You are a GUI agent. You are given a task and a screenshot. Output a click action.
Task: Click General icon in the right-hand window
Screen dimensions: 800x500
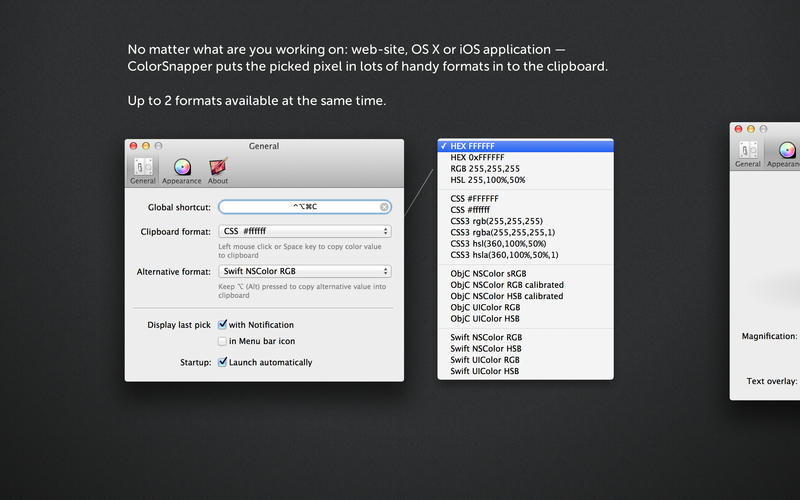(x=748, y=153)
